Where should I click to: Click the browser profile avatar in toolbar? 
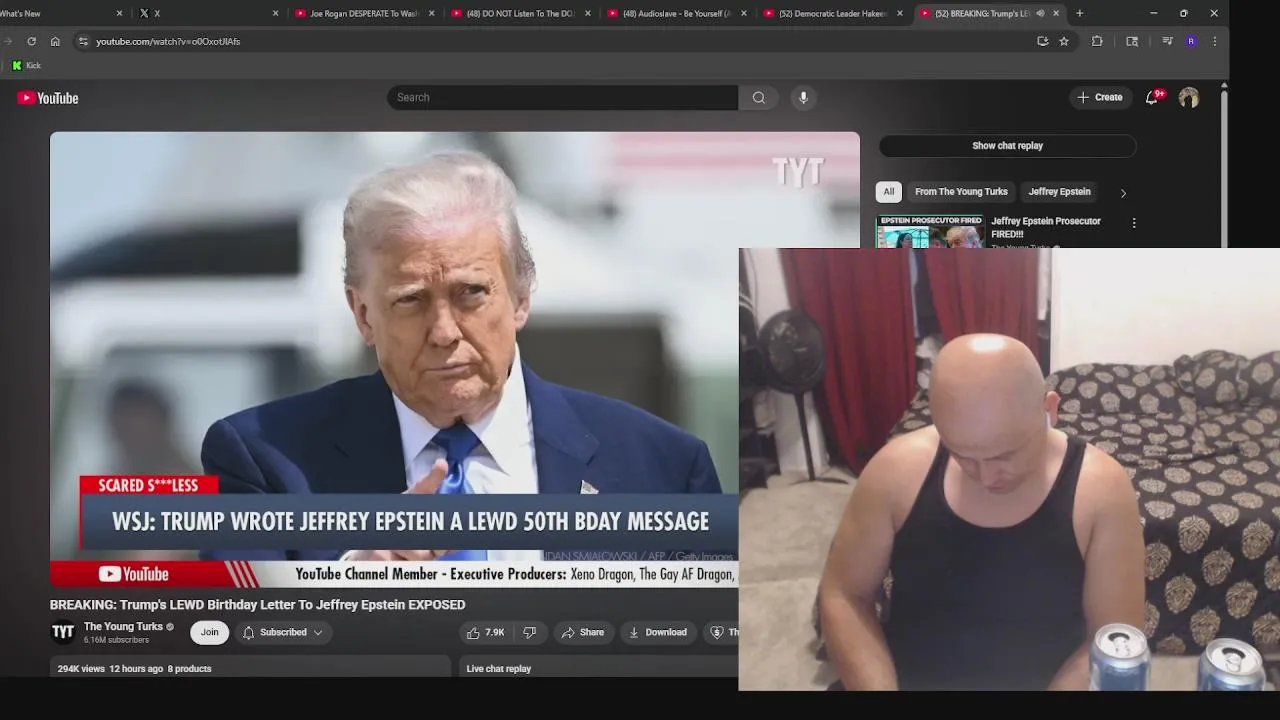(1191, 41)
